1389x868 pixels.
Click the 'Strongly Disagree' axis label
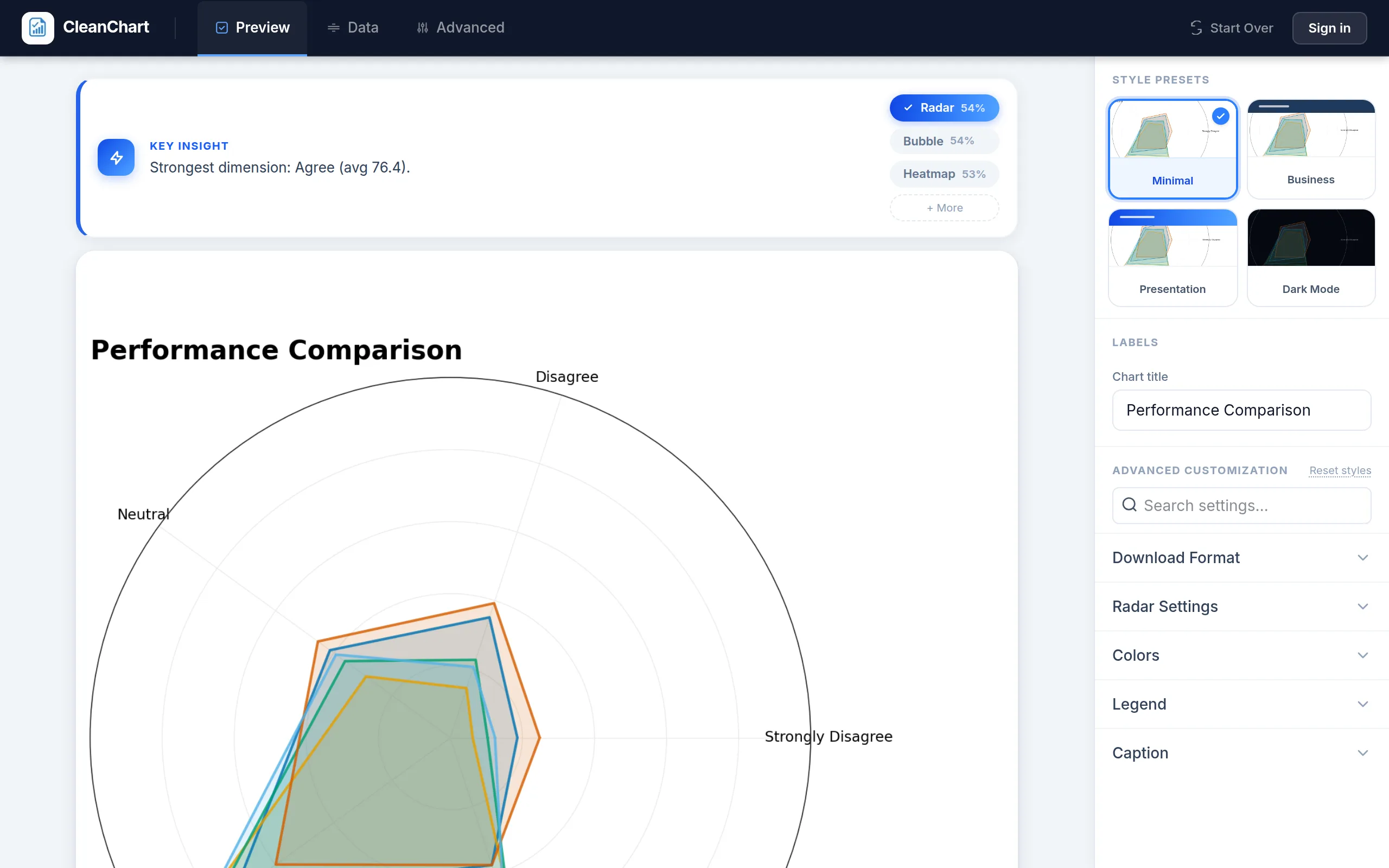pos(828,736)
